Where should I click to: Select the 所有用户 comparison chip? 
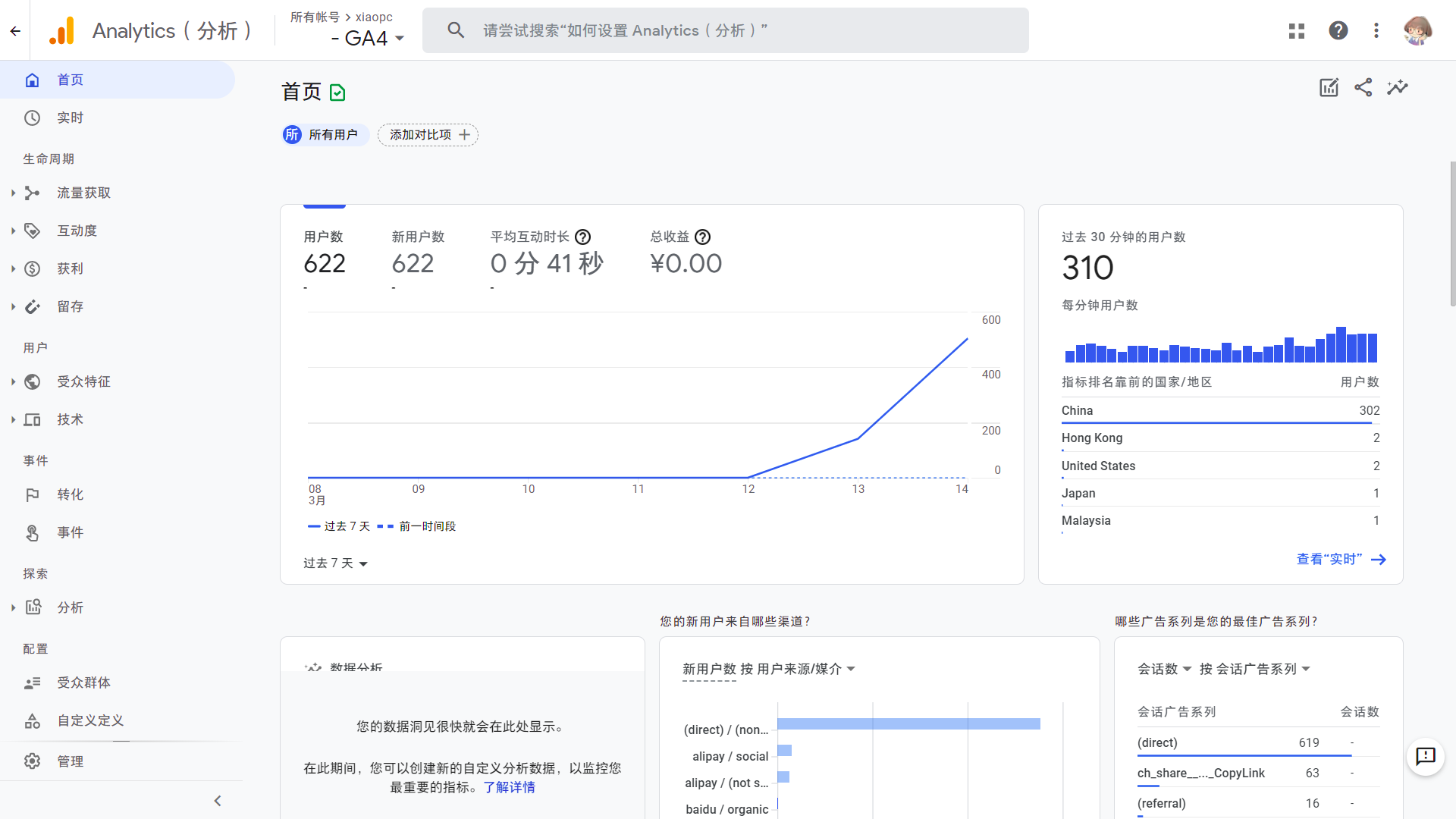coord(325,135)
